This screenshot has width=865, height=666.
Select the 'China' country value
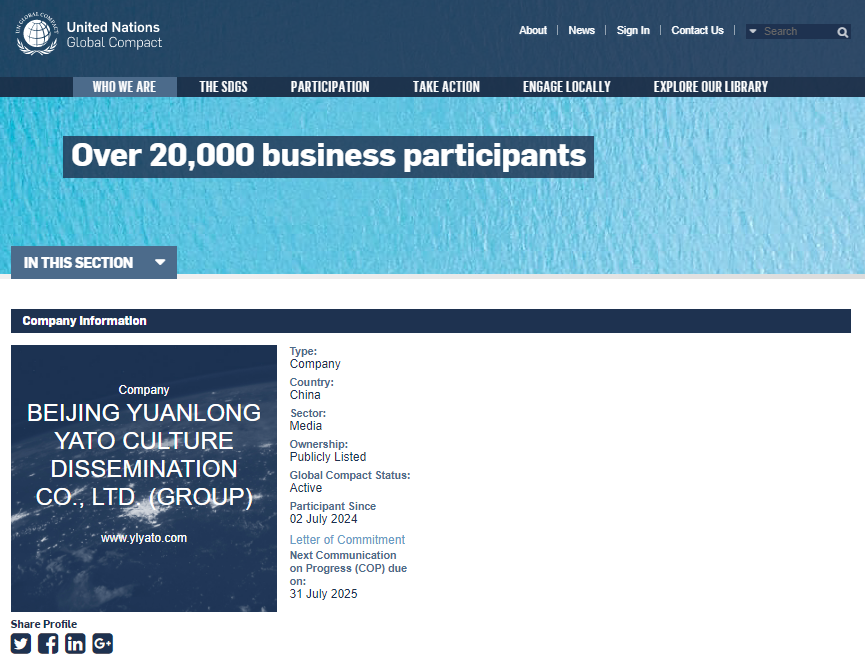tap(305, 395)
